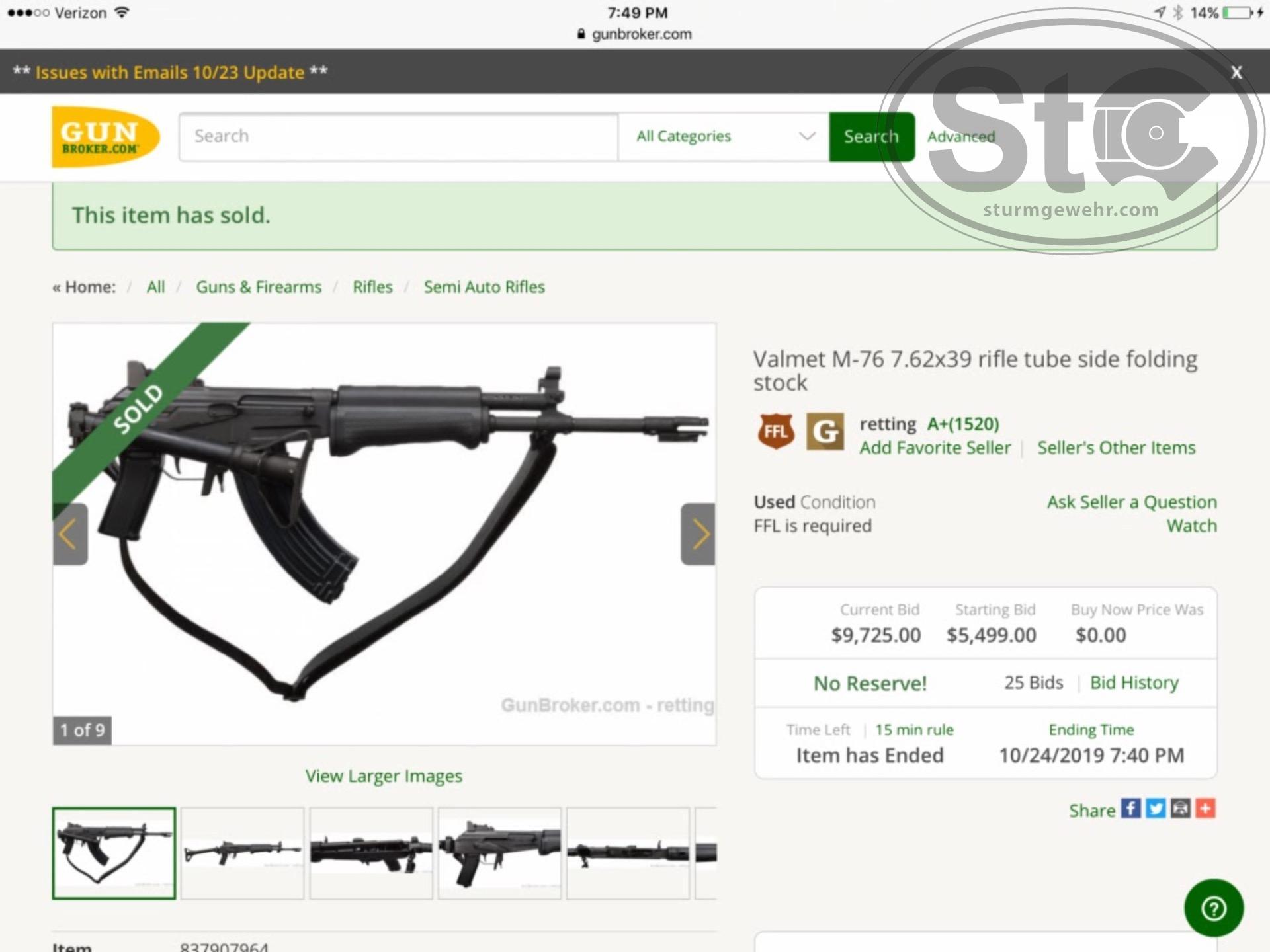Select the second rifle thumbnail

point(243,853)
